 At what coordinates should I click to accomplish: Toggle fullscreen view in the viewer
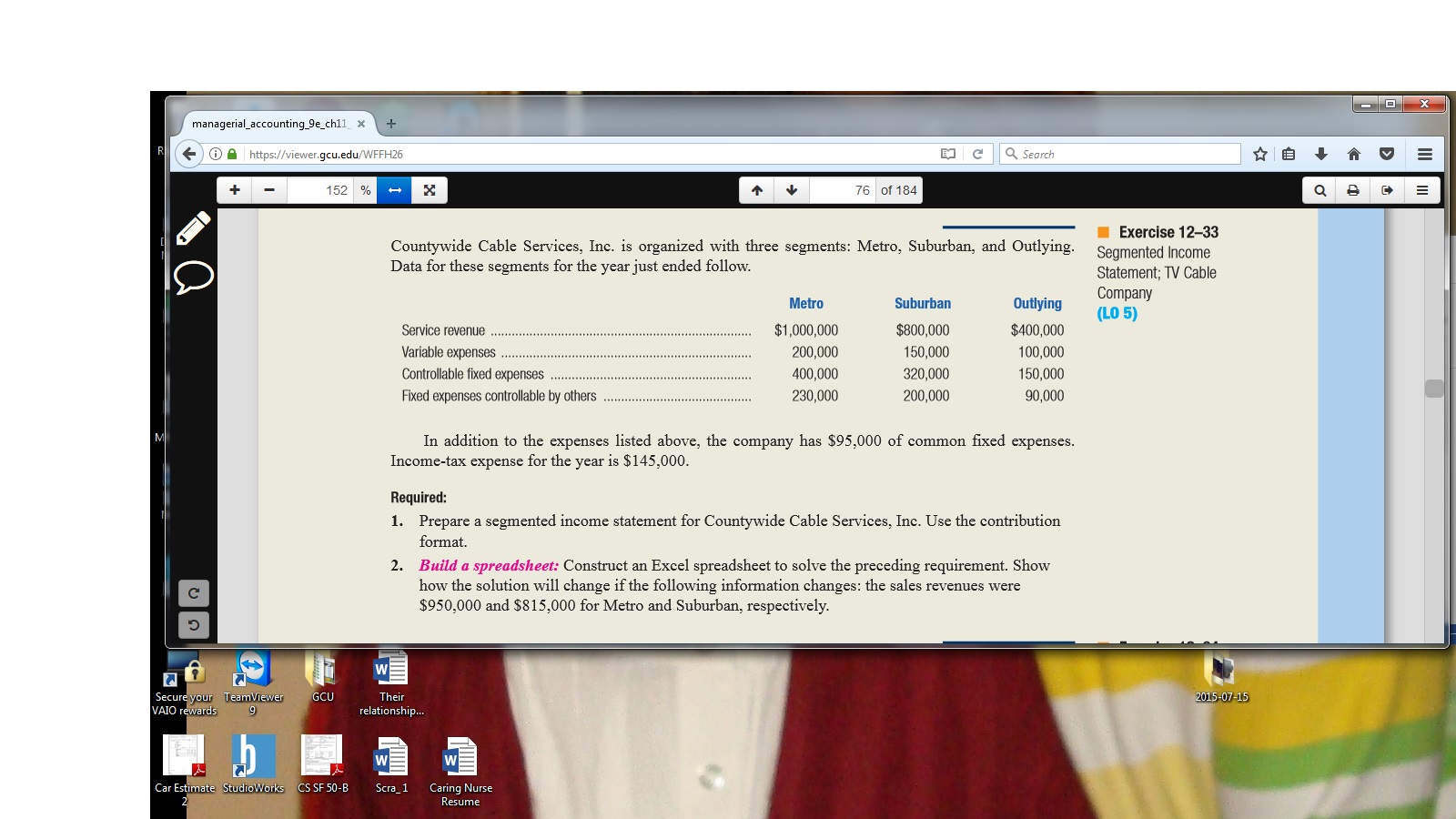pos(430,190)
